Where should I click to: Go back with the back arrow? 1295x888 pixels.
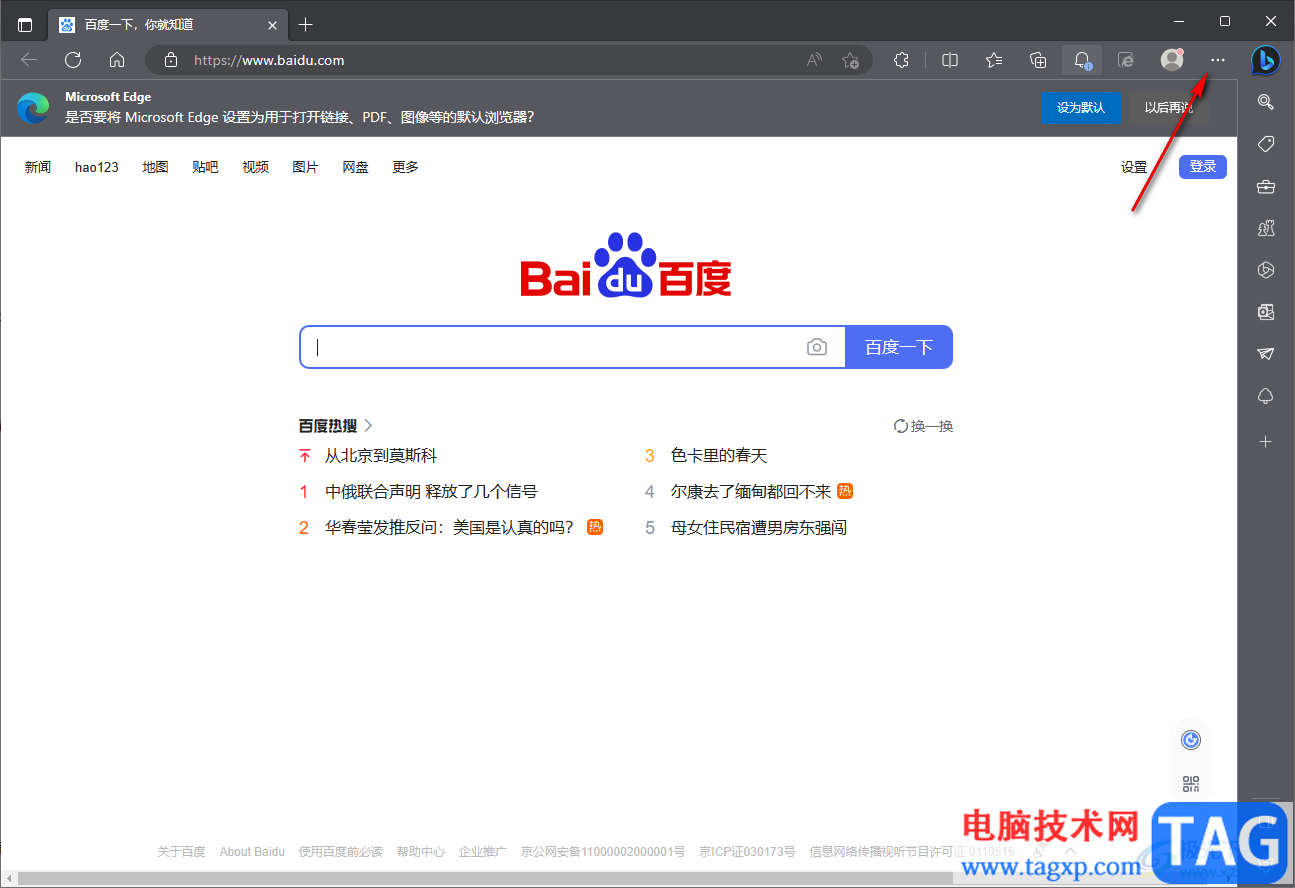click(29, 60)
